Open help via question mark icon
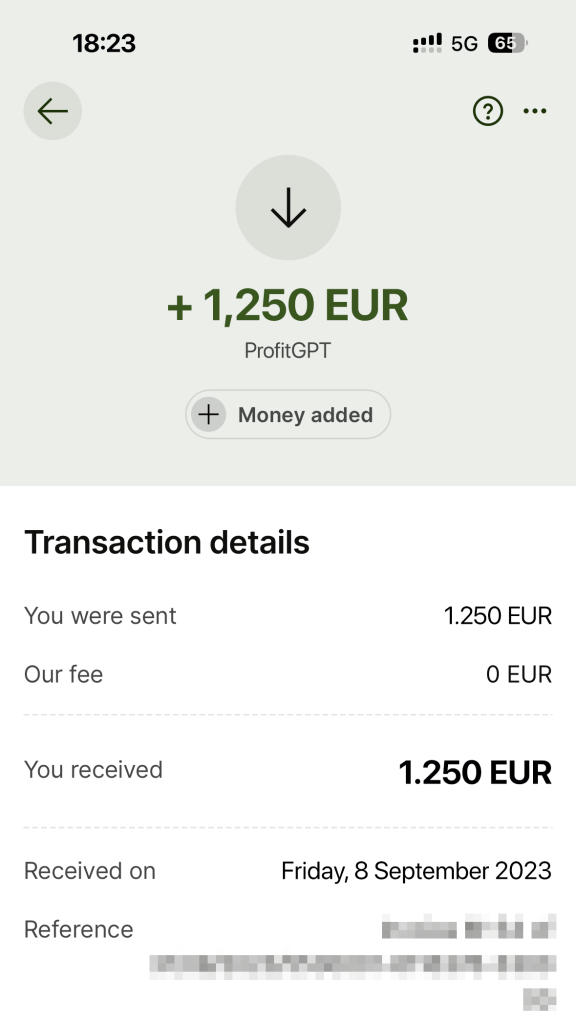The height and width of the screenshot is (1024, 576). pyautogui.click(x=488, y=111)
